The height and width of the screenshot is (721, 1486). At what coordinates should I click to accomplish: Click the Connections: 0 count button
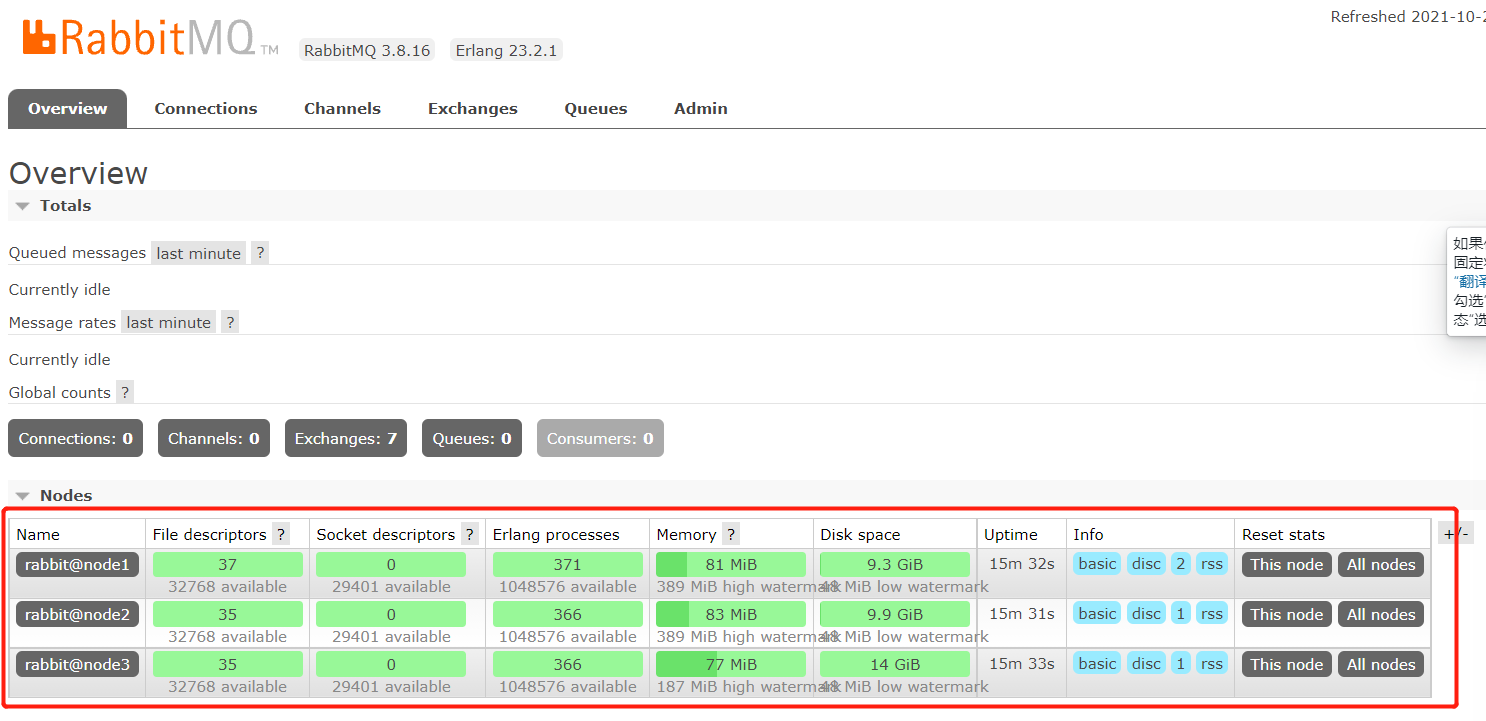pos(75,438)
